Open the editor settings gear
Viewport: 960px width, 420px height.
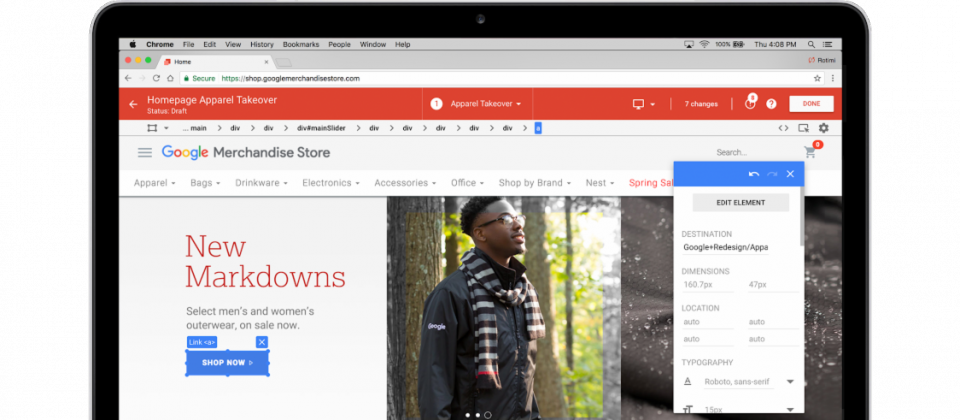click(823, 128)
